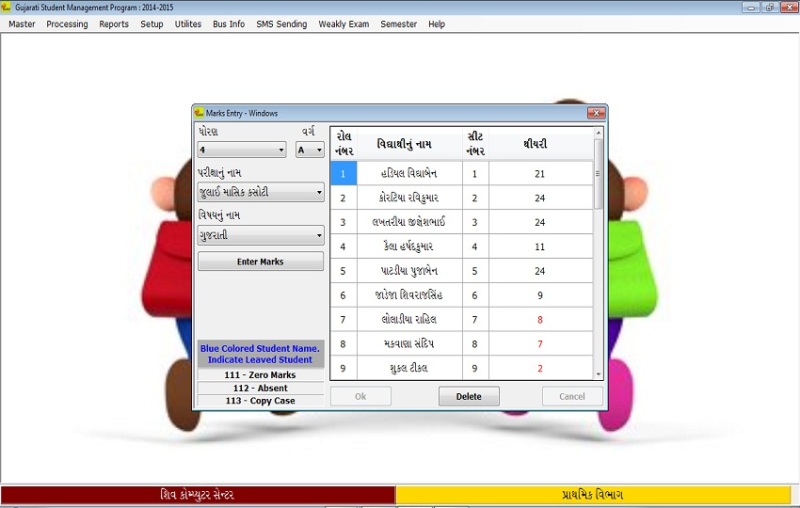Select student name in roll number 2 row
This screenshot has width=800, height=508.
coord(410,198)
